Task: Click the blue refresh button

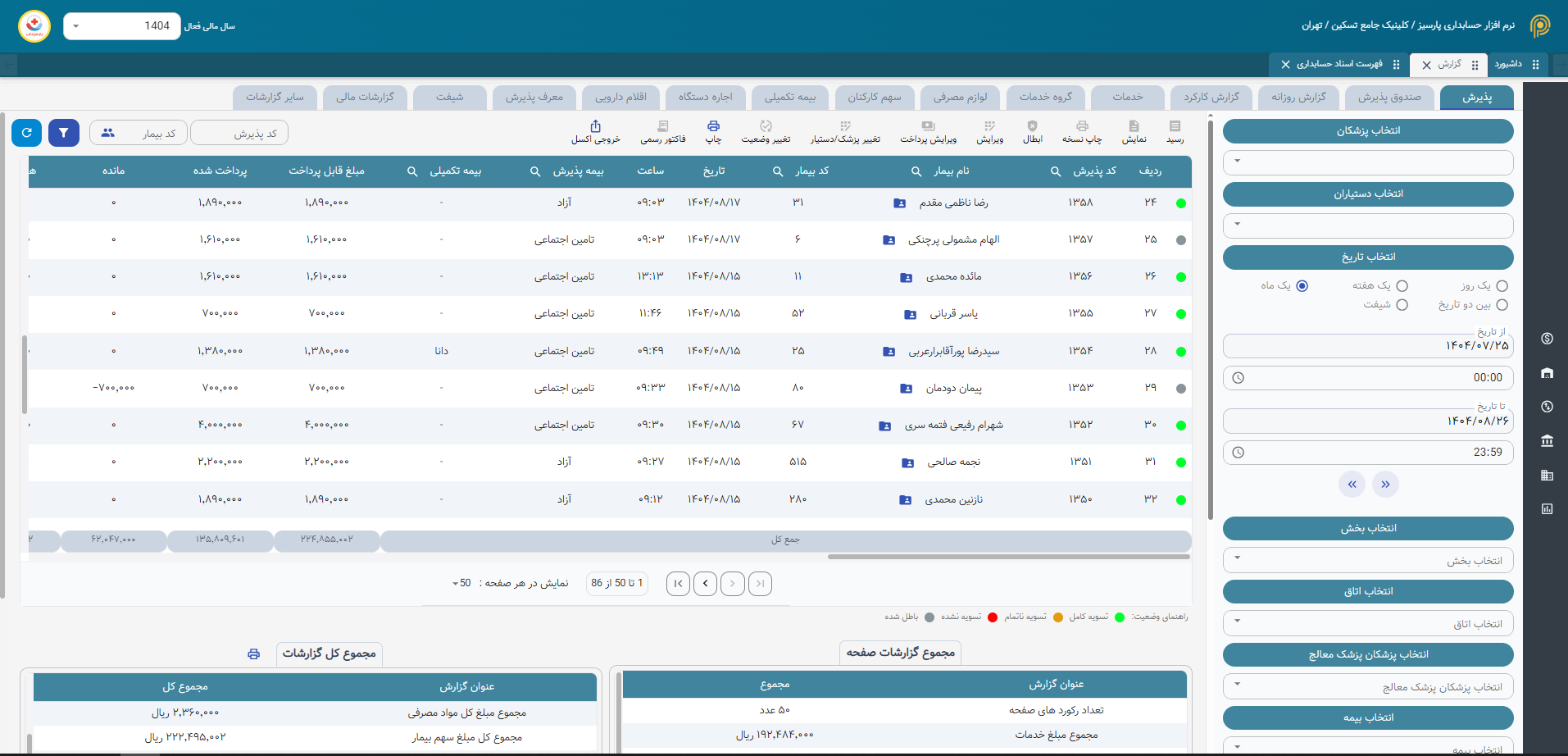Action: (x=27, y=133)
